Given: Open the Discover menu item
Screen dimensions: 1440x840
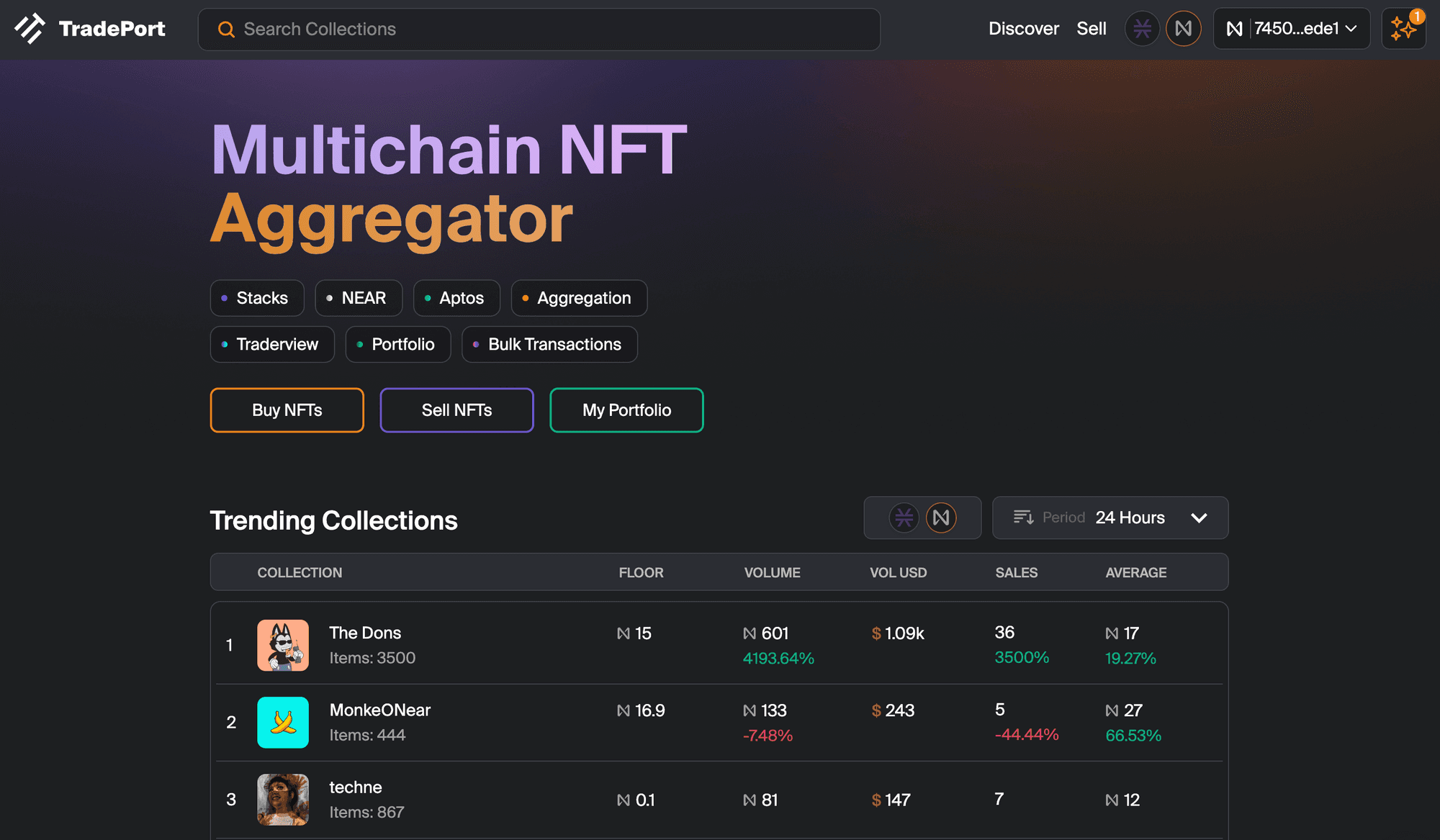Looking at the screenshot, I should coord(1023,29).
